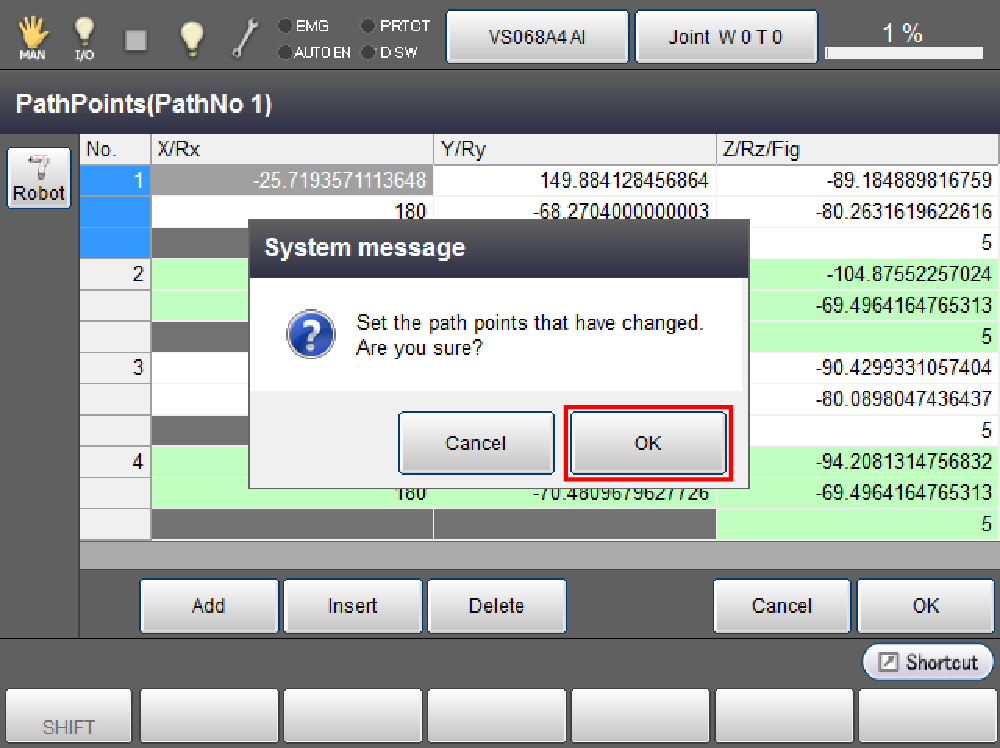This screenshot has height=748, width=1000.
Task: Click the large yellow lightbulb icon
Action: [191, 37]
